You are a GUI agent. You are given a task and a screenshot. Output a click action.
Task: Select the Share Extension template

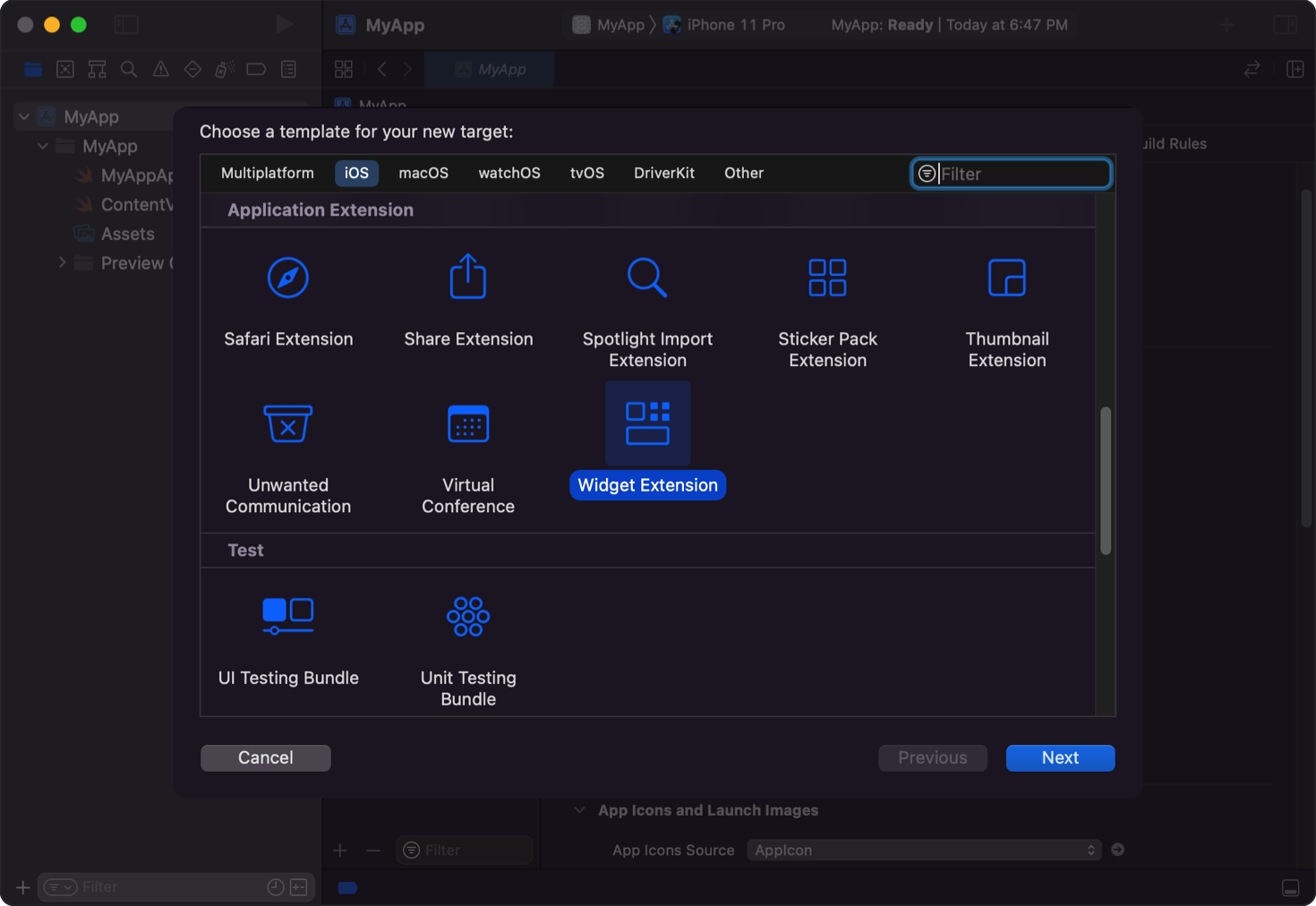pos(468,300)
